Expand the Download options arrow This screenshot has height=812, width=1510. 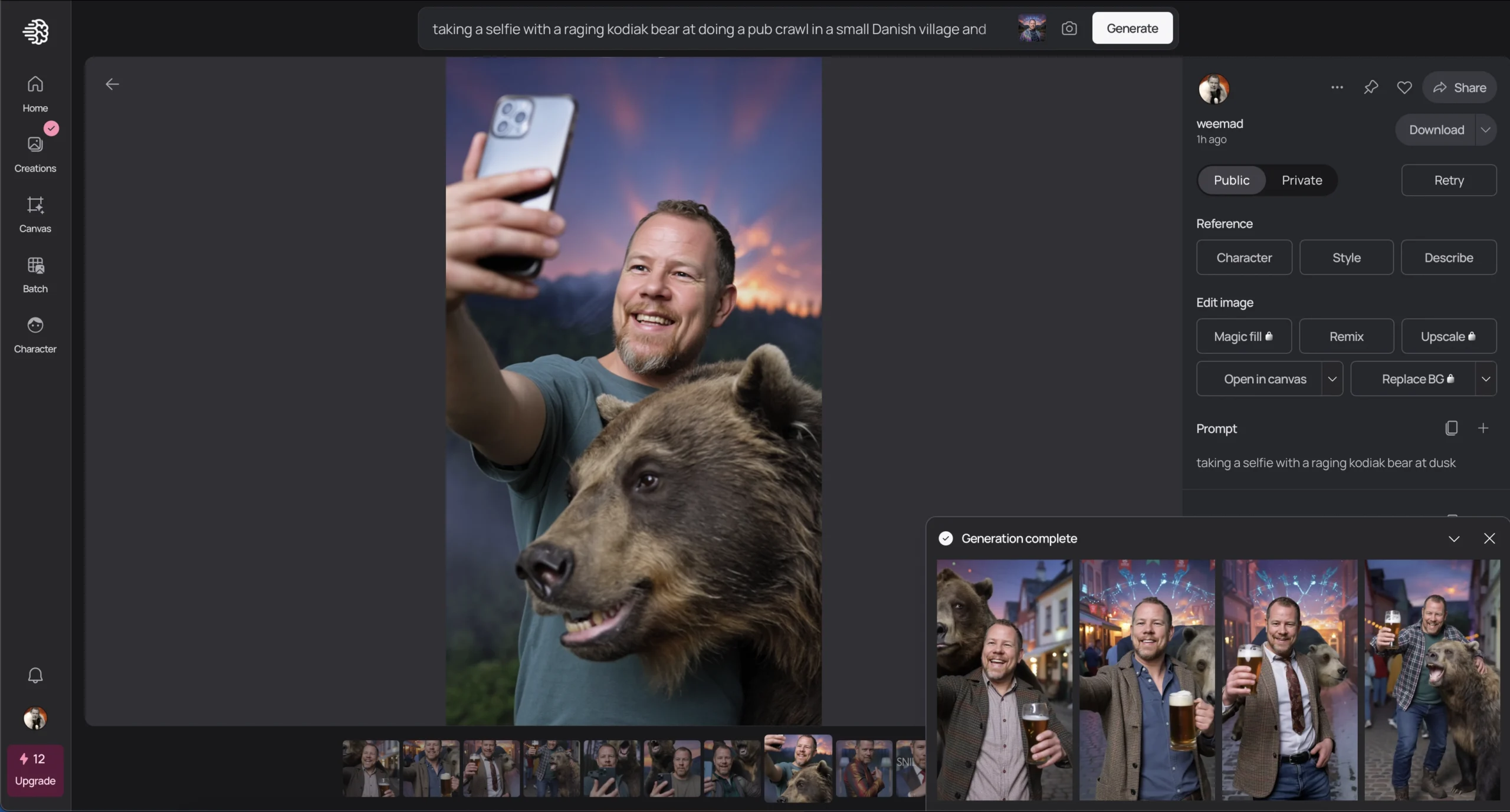1485,130
